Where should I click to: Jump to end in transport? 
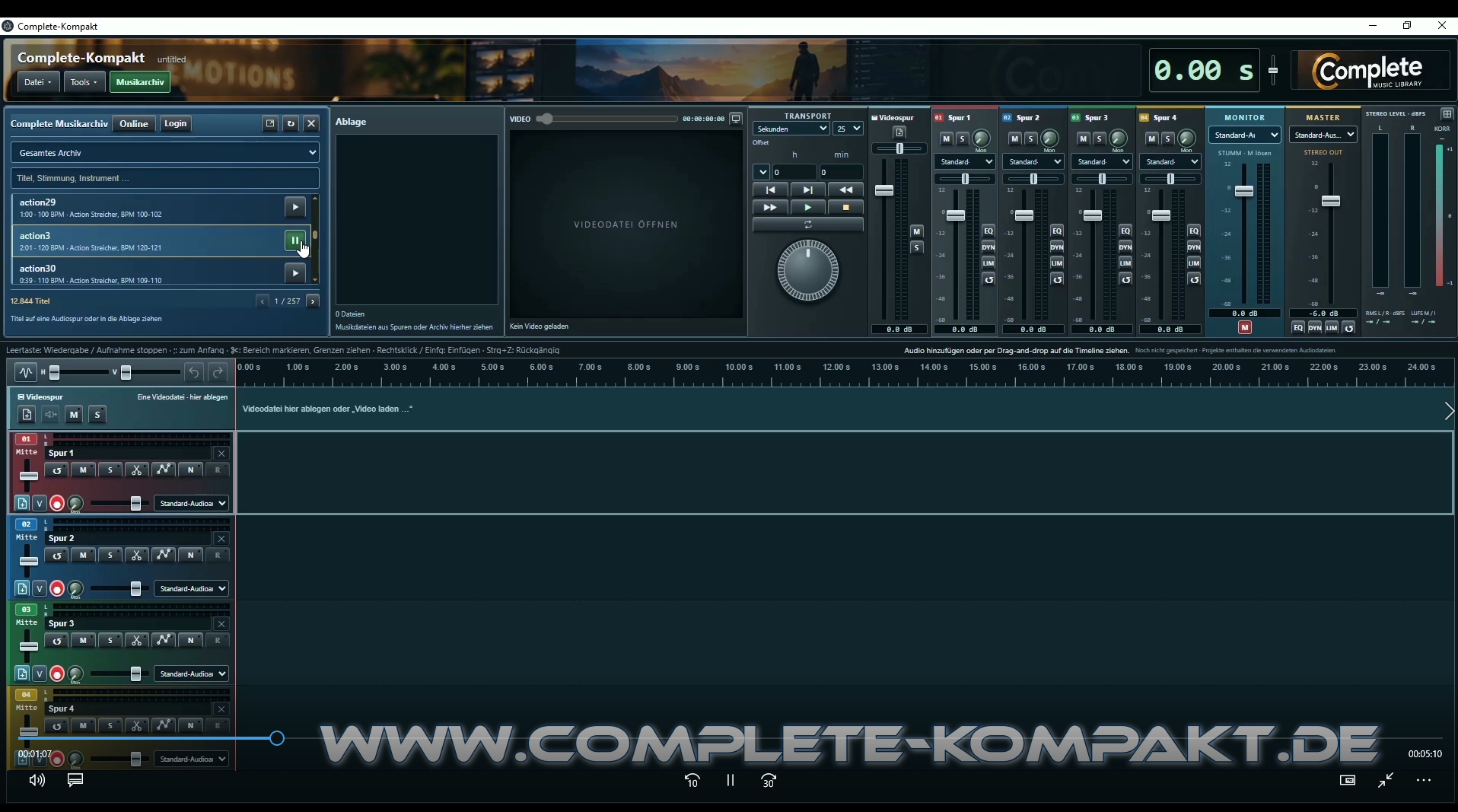pos(808,190)
